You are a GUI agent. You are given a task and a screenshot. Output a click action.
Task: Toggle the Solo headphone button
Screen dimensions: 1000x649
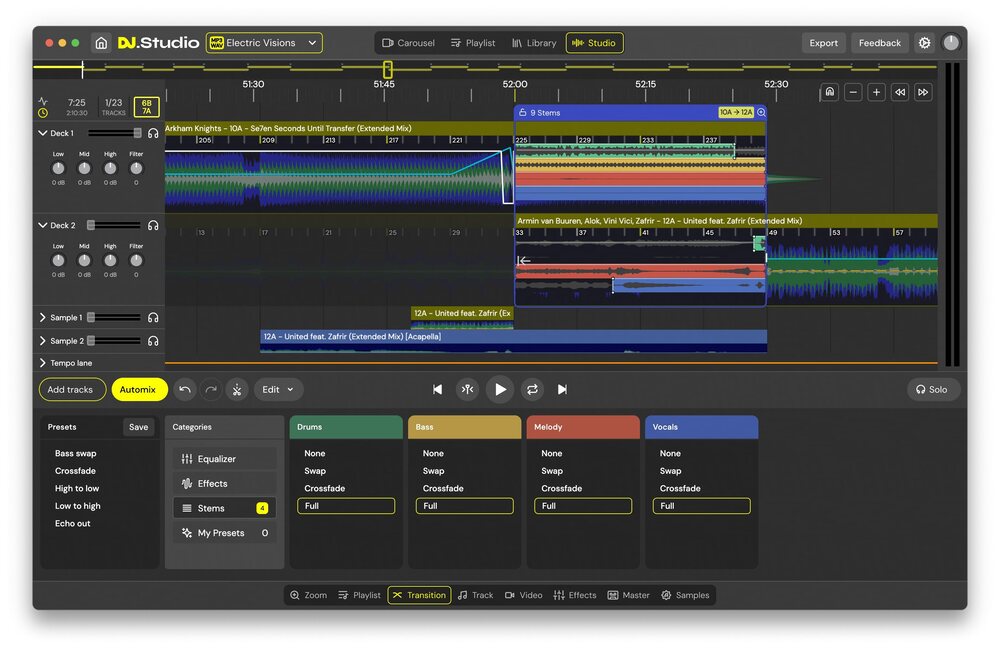[x=933, y=390]
